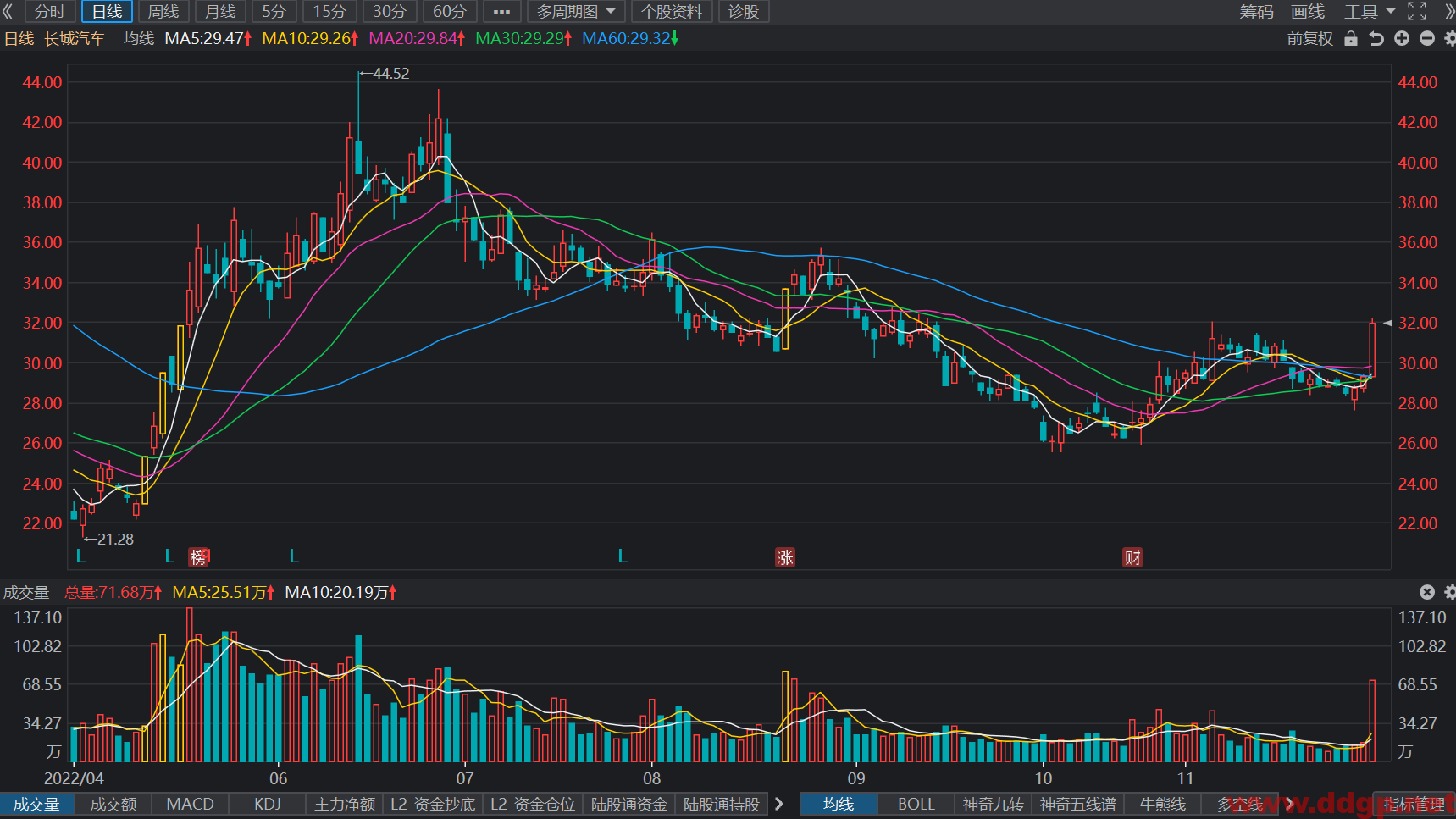Toggle 前复权 price adjustment
Viewport: 1456px width, 819px height.
point(1309,39)
